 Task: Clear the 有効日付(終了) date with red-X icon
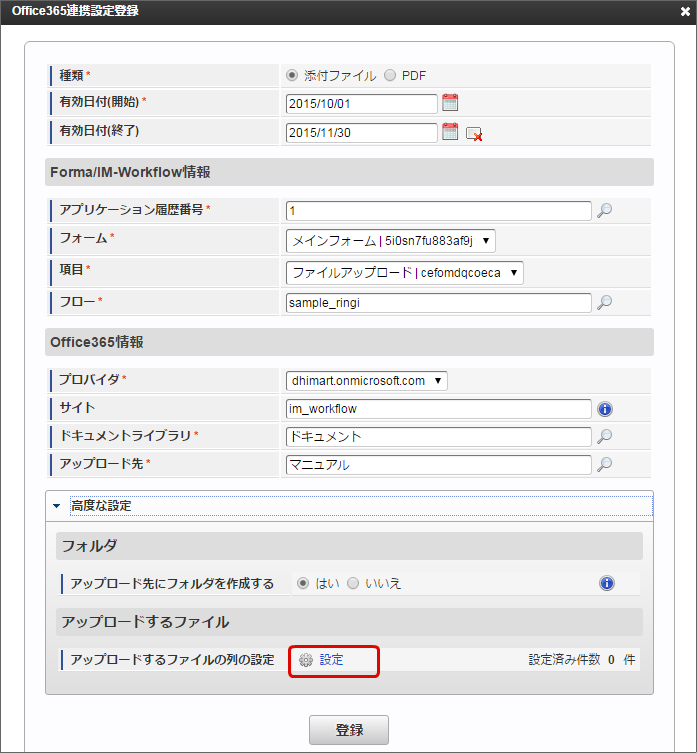coord(474,134)
